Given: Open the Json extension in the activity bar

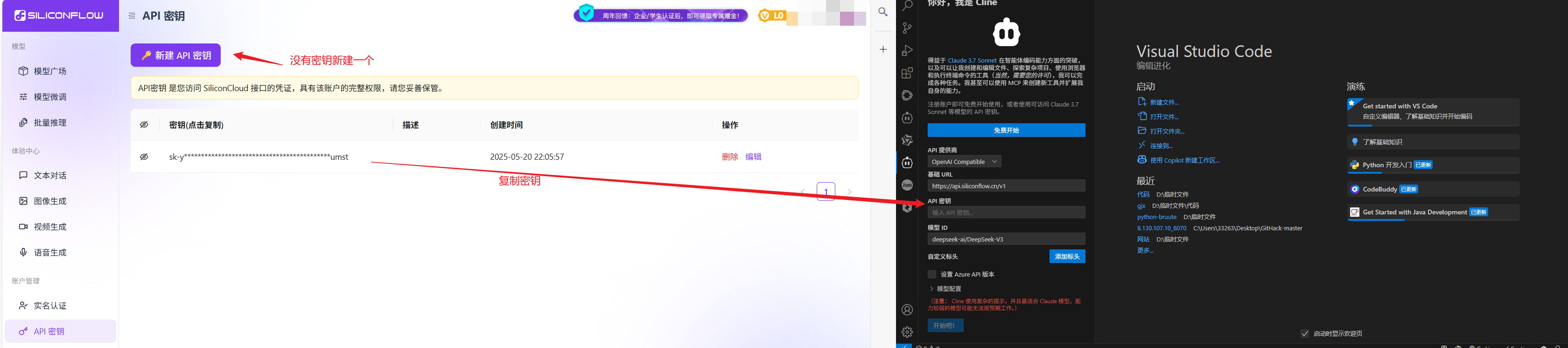Looking at the screenshot, I should pyautogui.click(x=907, y=185).
